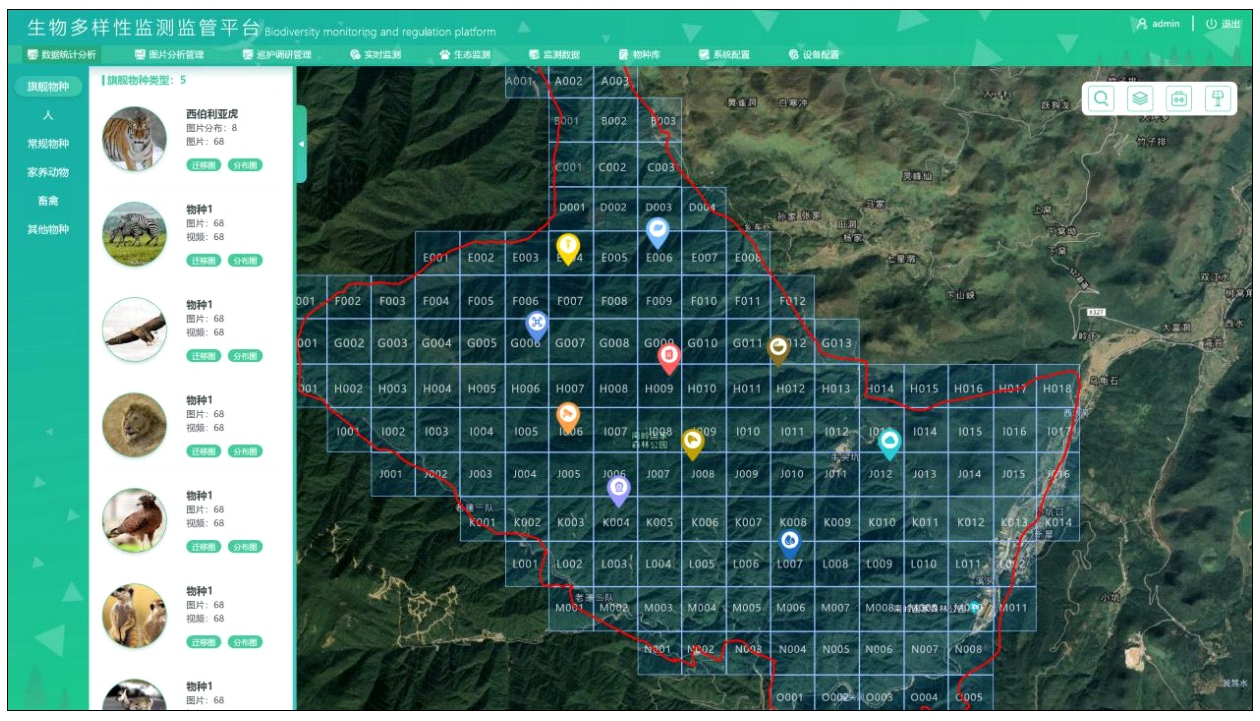Open the meerkats thumbnail

pos(134,616)
